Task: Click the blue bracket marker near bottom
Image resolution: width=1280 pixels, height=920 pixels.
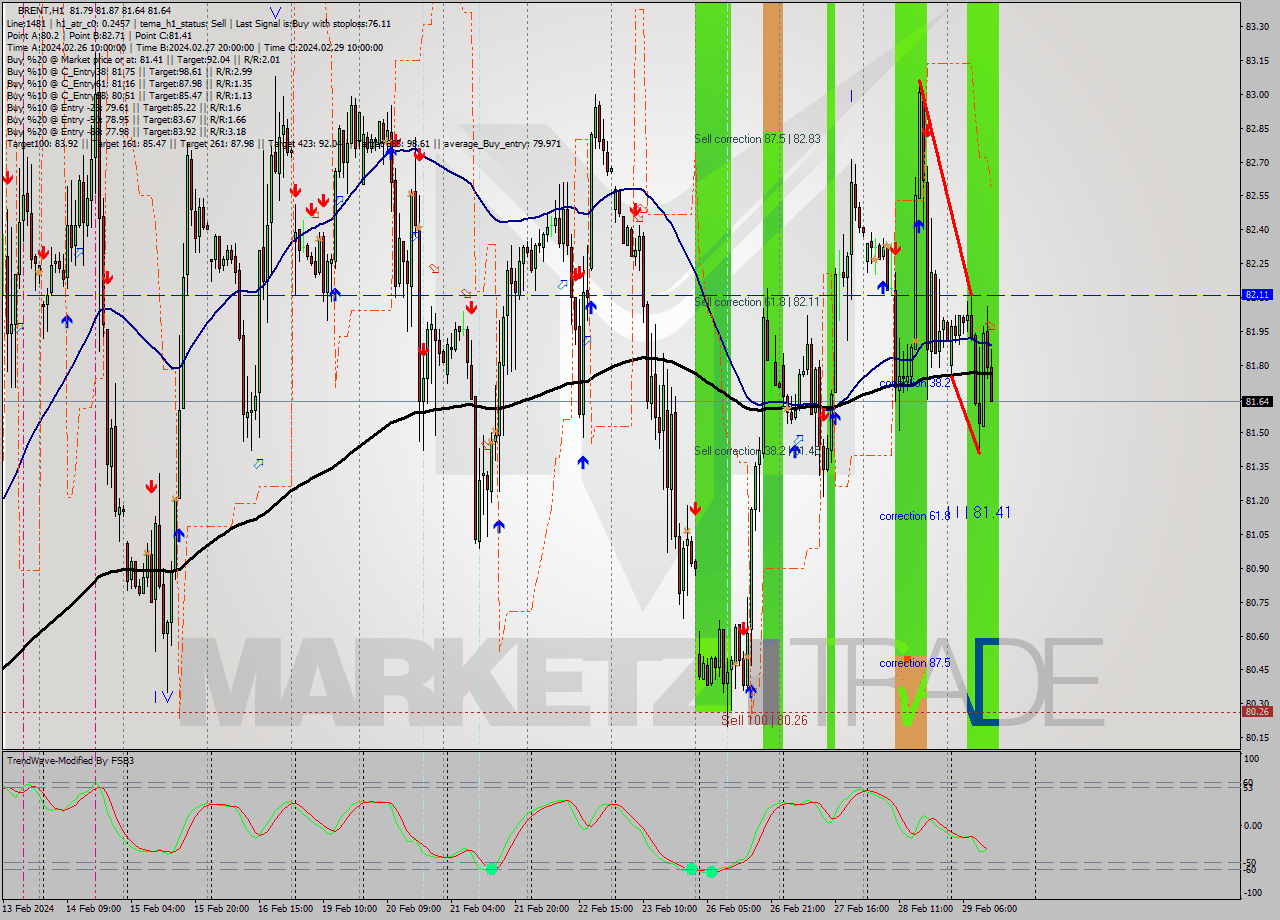Action: (982, 682)
